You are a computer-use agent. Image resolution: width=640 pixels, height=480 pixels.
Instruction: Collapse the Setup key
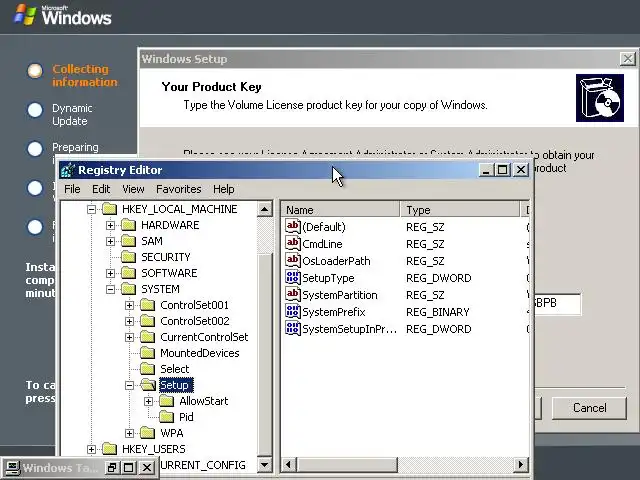[x=129, y=385]
